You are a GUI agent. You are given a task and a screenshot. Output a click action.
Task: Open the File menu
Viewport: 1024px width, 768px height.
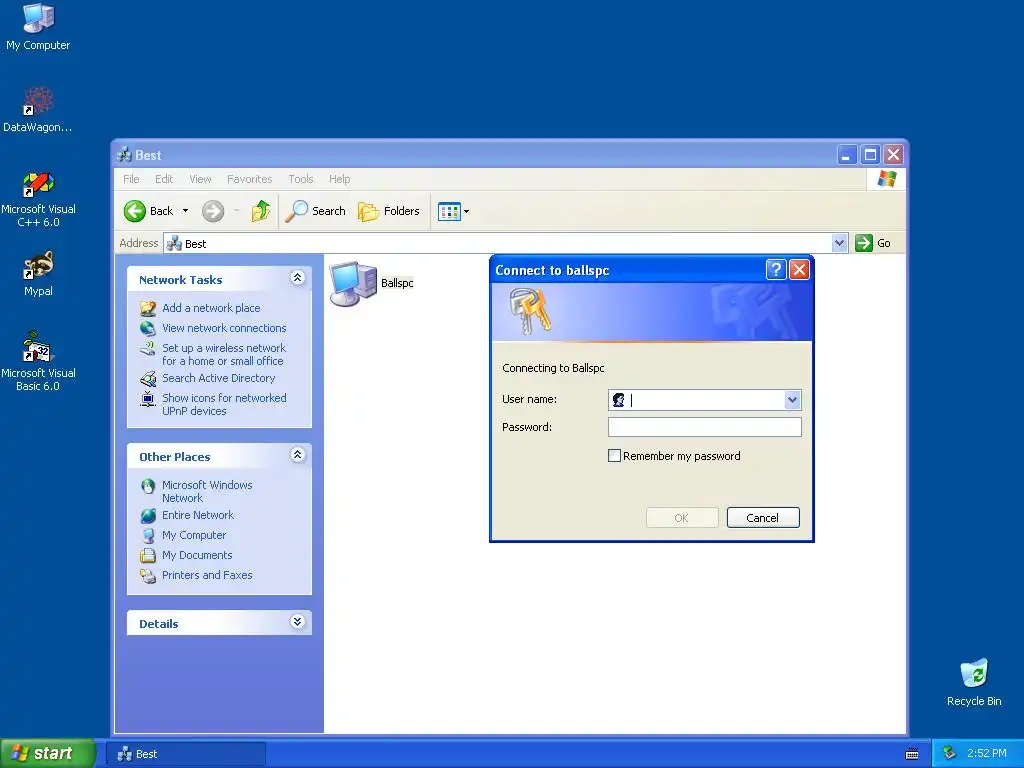pos(131,179)
